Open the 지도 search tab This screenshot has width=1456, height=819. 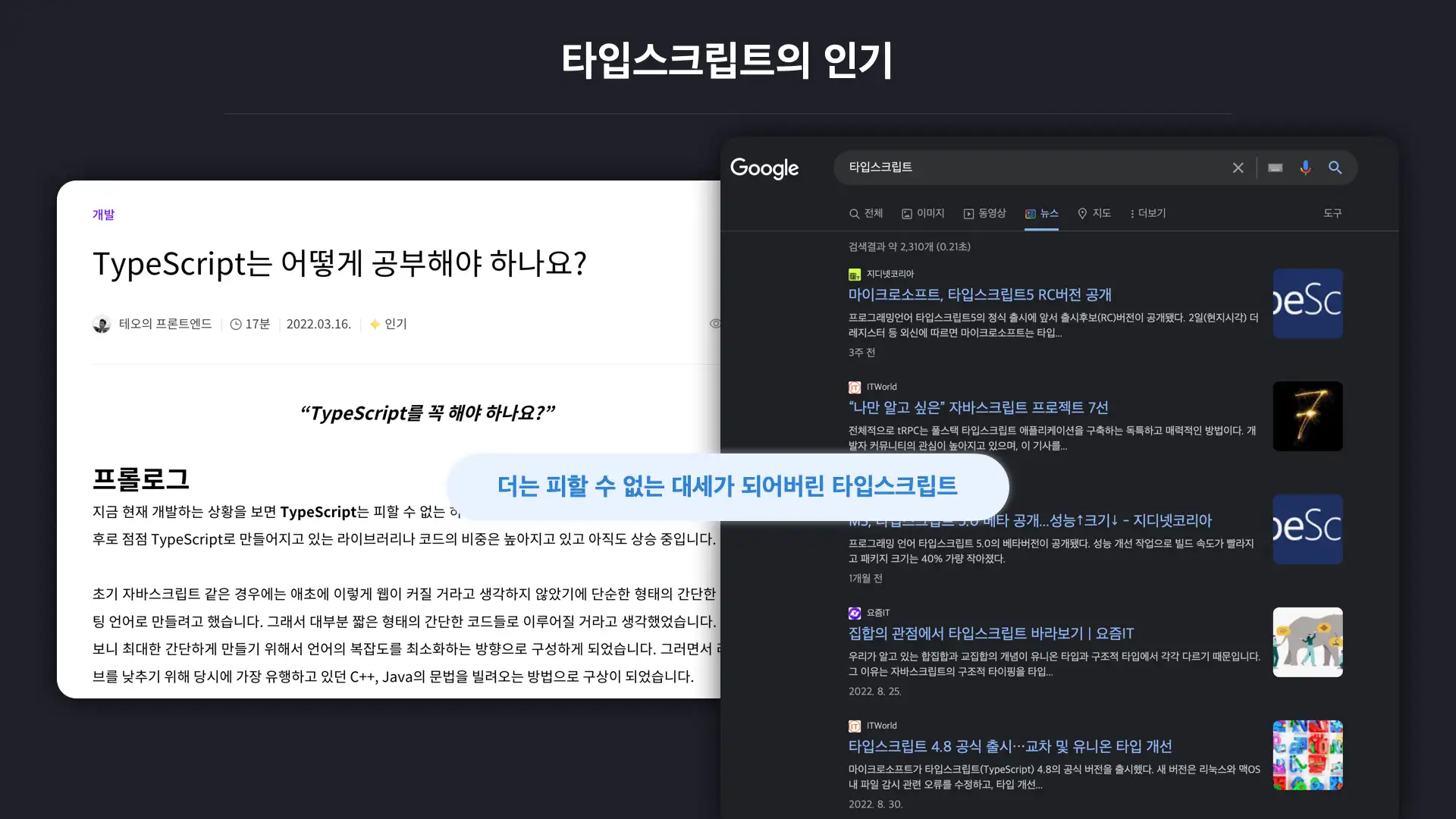point(1094,214)
